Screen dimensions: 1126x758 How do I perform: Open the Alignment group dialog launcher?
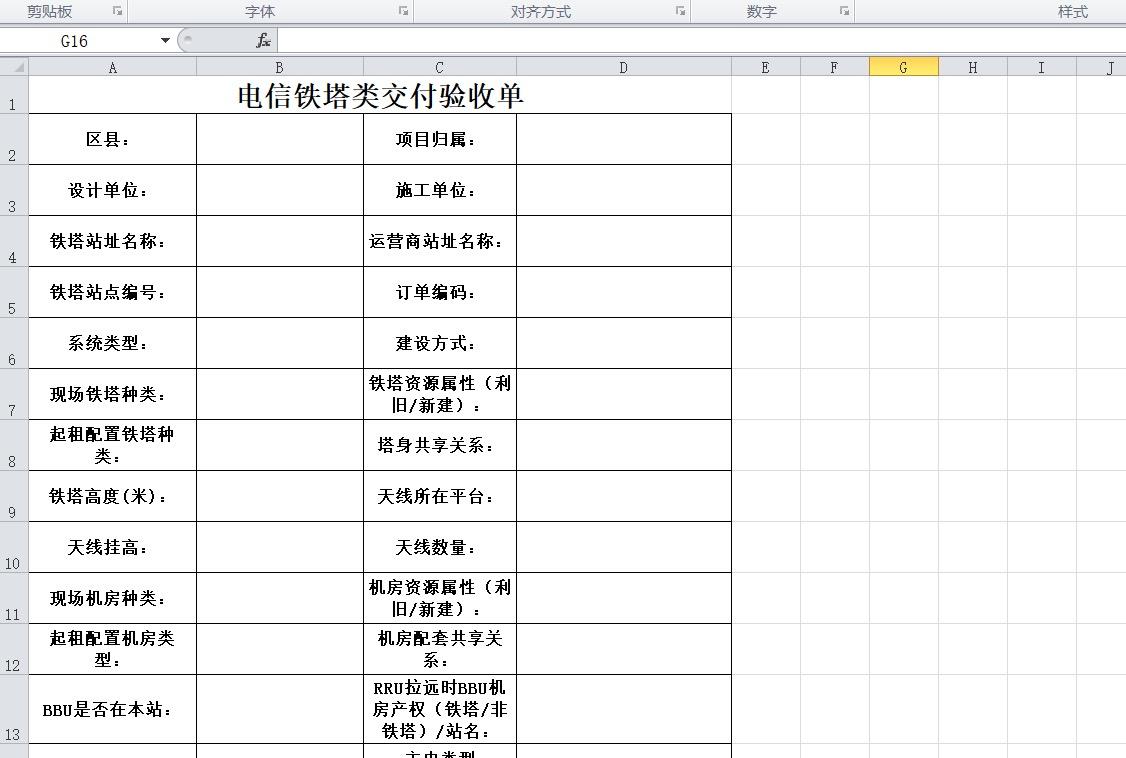coord(680,11)
